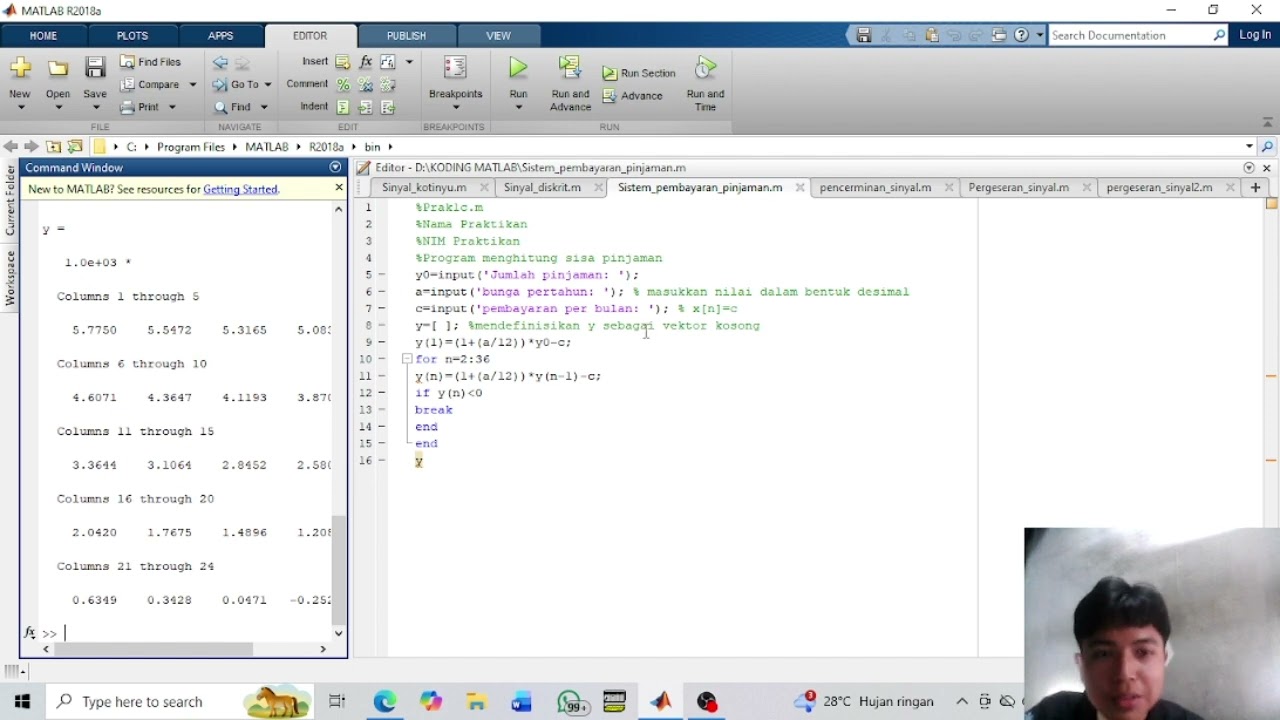The image size is (1280, 720).
Task: Go up one folder level icon
Action: 54,146
